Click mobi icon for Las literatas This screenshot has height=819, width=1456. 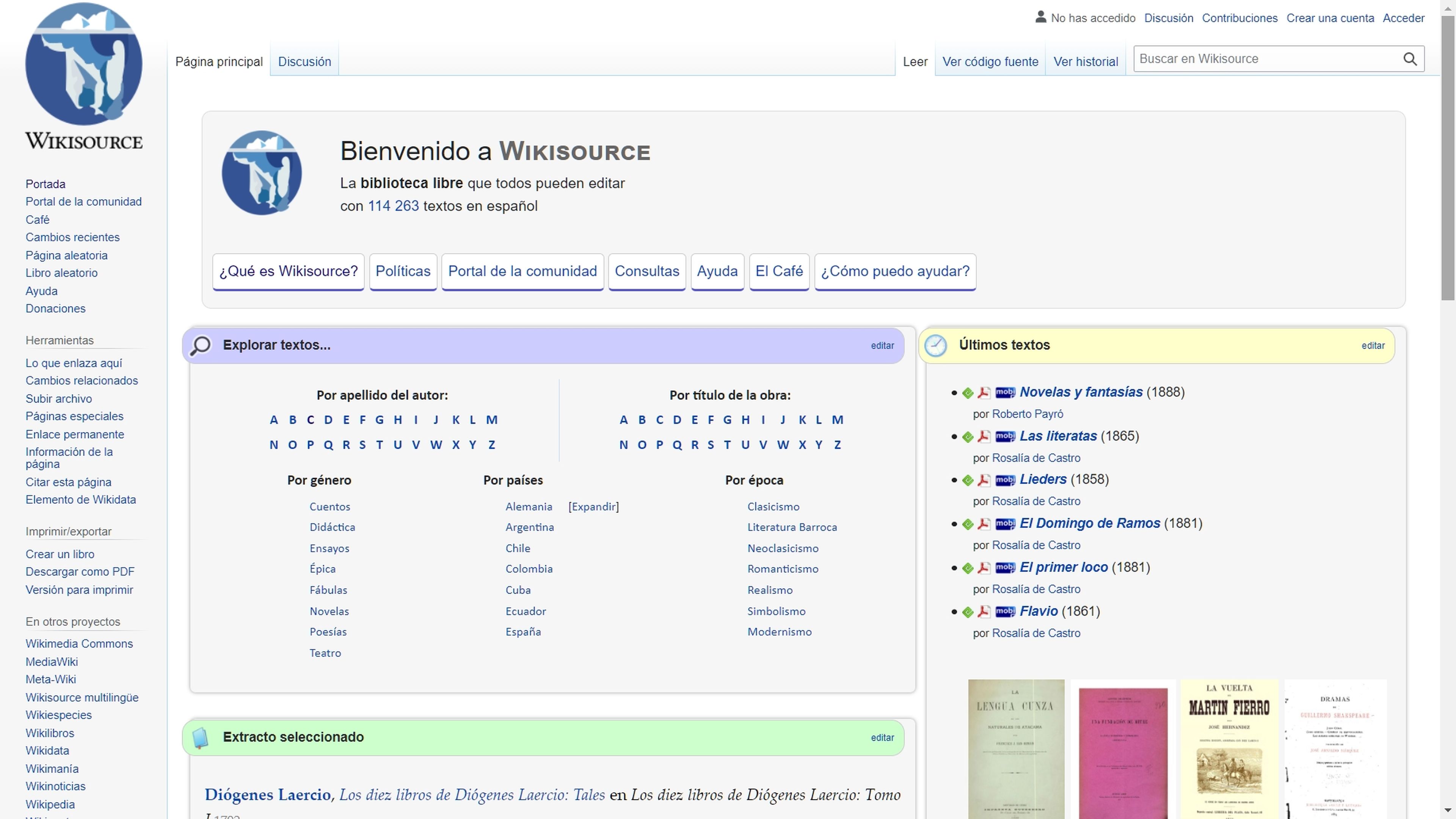click(x=1005, y=436)
